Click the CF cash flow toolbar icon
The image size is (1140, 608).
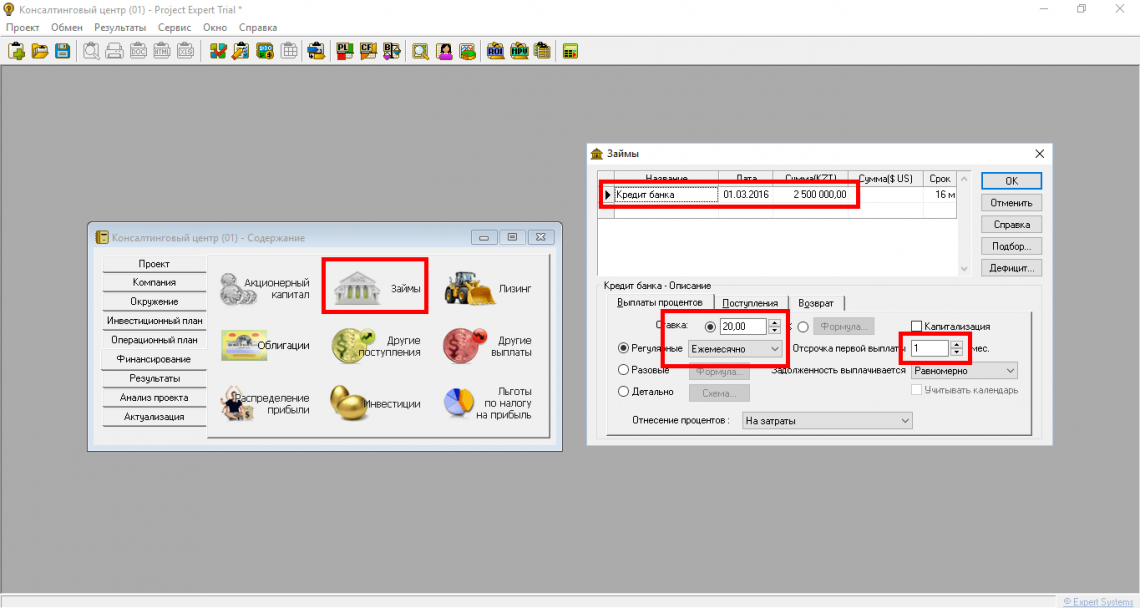click(367, 51)
